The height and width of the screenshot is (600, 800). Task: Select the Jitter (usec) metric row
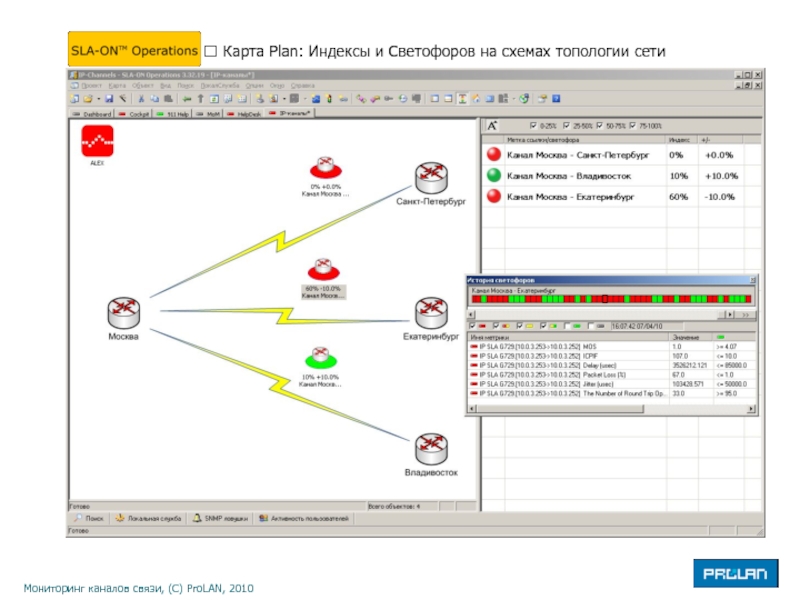click(x=612, y=384)
